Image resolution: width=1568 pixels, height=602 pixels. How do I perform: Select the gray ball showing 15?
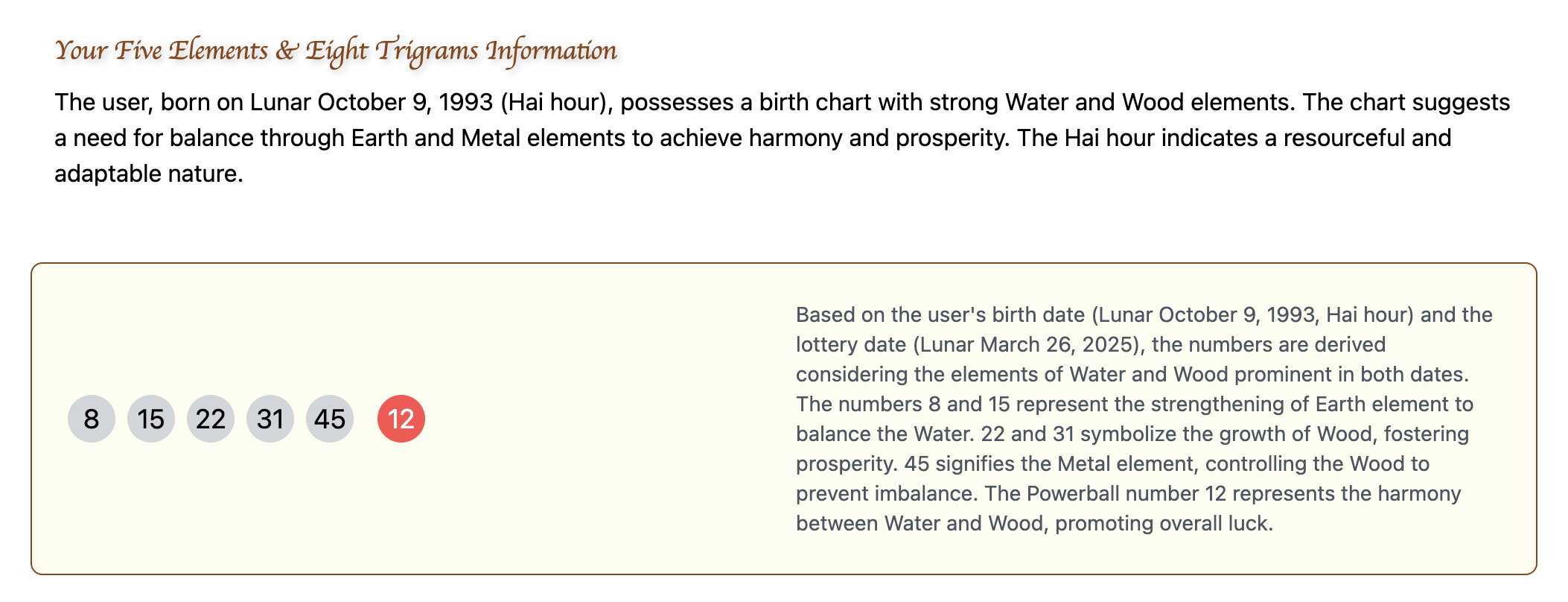(151, 419)
